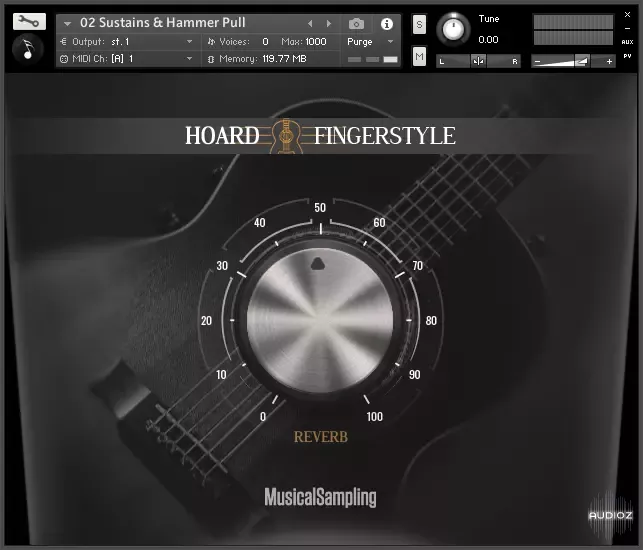This screenshot has height=550, width=643.
Task: Click the output level meter
Action: 573,30
